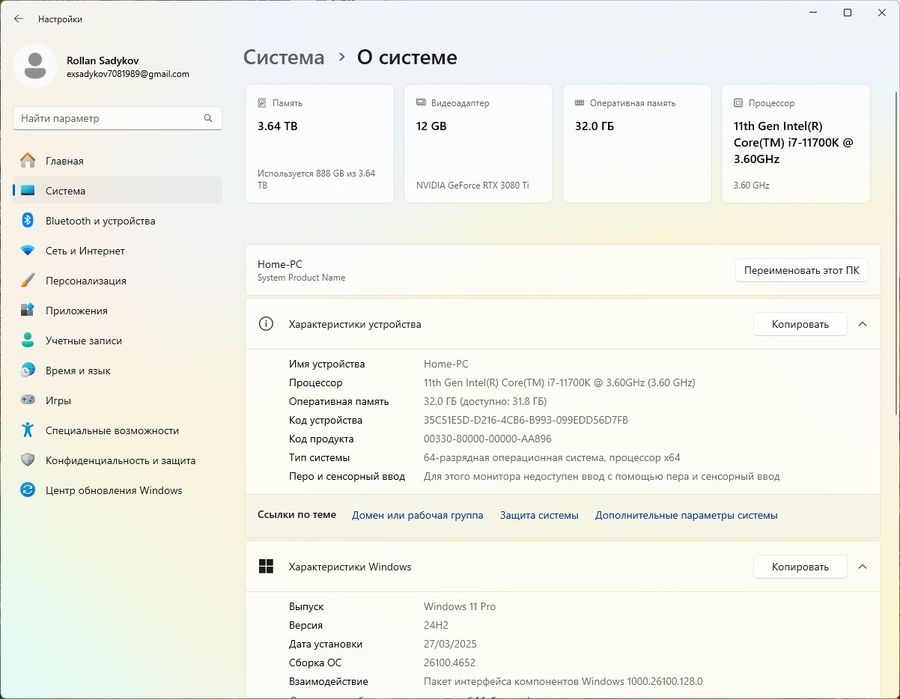The height and width of the screenshot is (699, 900).
Task: Click the Время и язык globe clock icon
Action: click(28, 370)
